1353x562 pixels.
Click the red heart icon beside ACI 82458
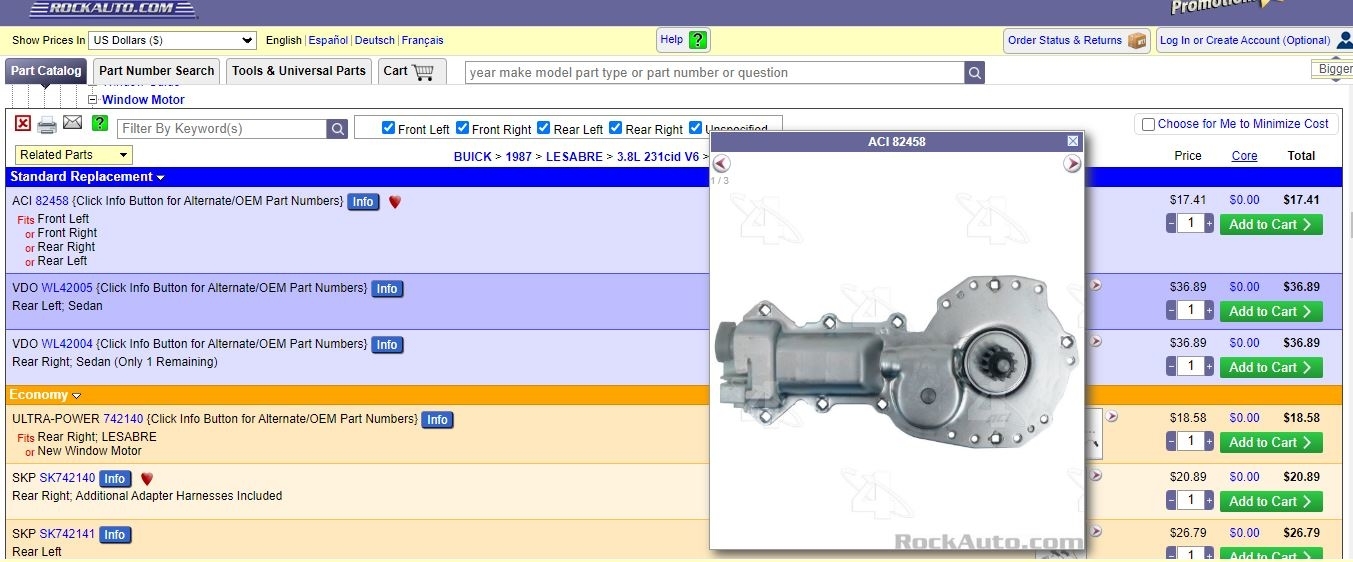coord(395,202)
